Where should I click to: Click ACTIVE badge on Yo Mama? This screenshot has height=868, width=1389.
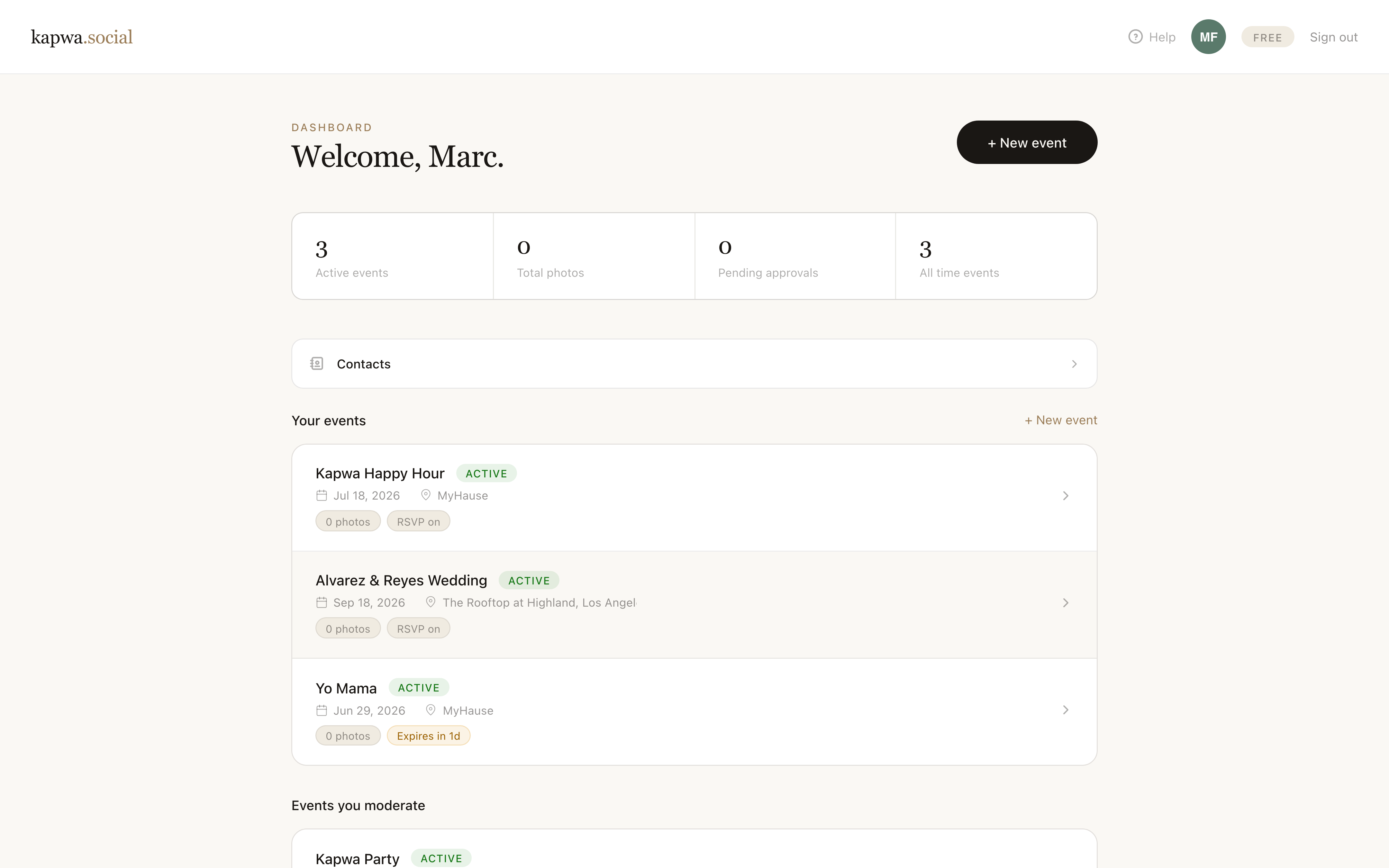tap(418, 688)
